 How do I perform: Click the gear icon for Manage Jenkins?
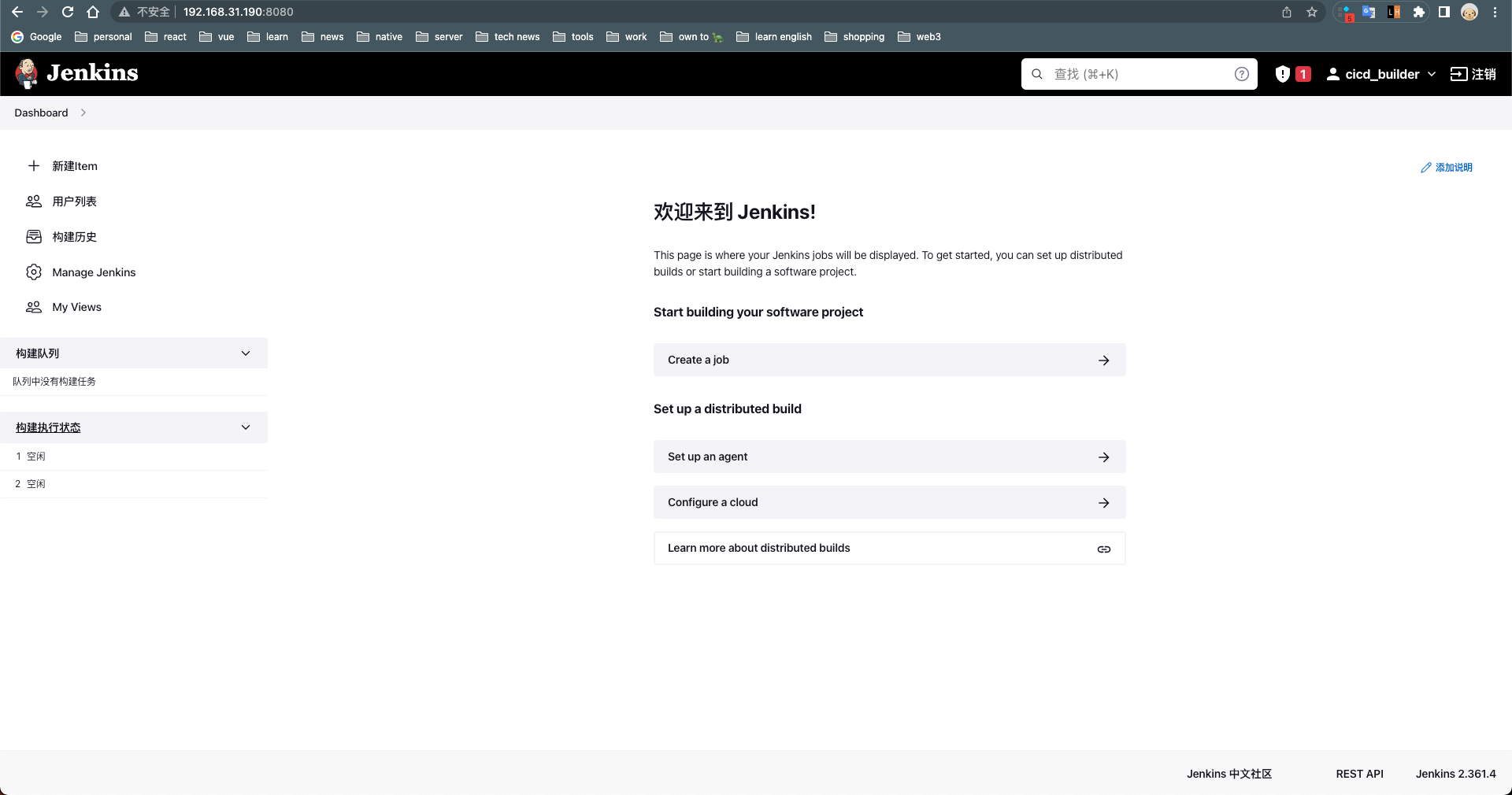tap(34, 272)
